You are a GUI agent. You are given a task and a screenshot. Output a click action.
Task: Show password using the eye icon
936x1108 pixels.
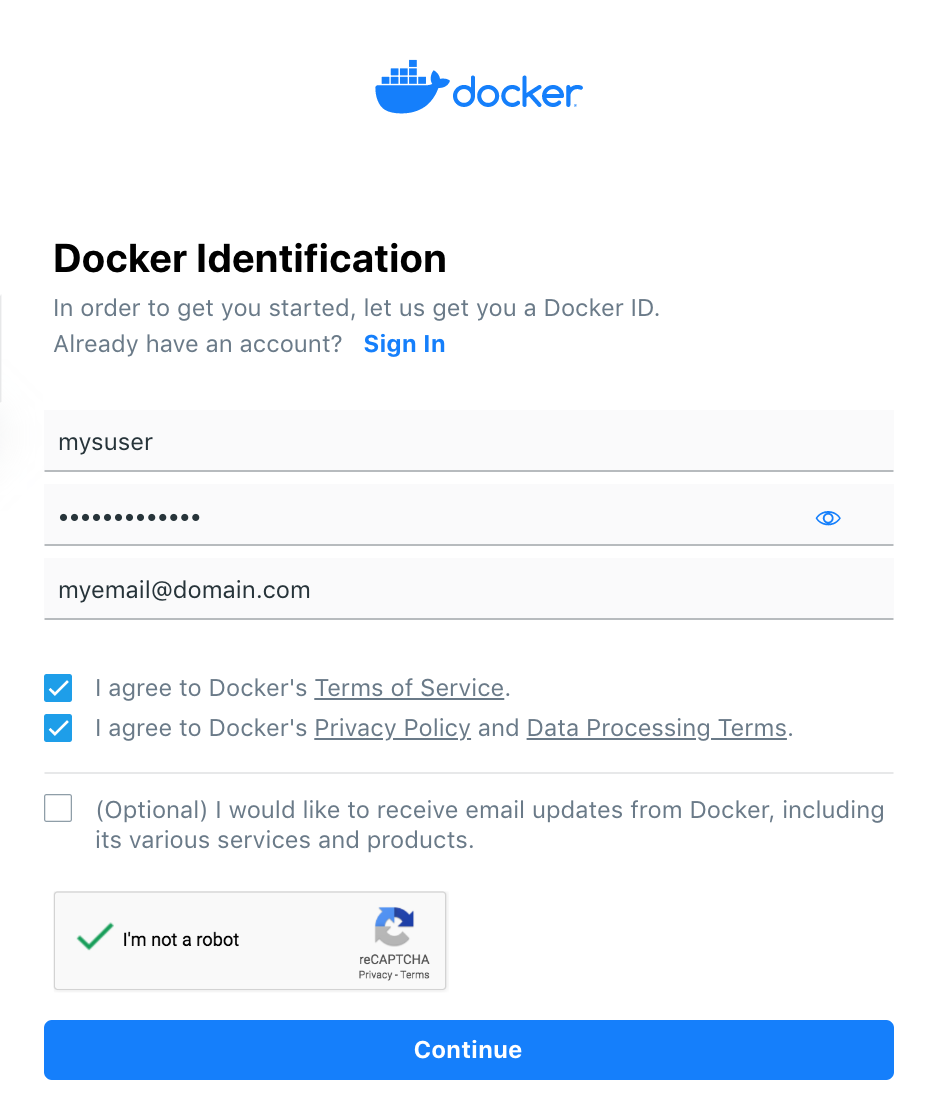click(x=828, y=518)
